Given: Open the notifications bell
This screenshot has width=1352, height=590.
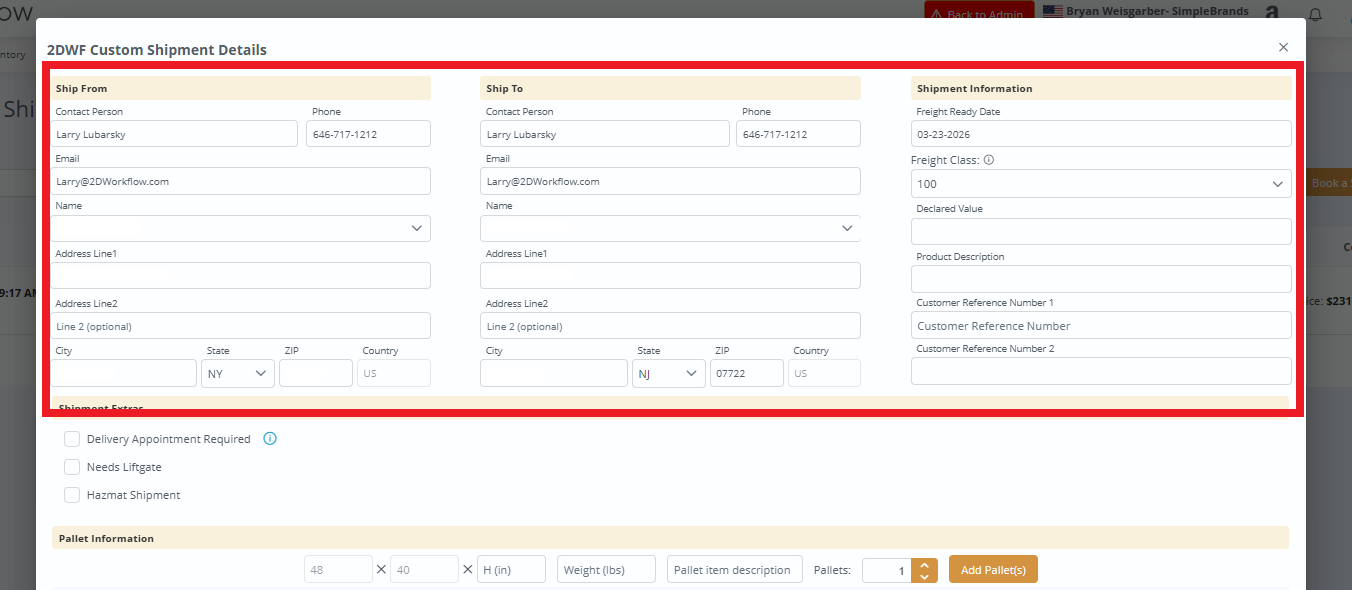Looking at the screenshot, I should coord(1315,14).
